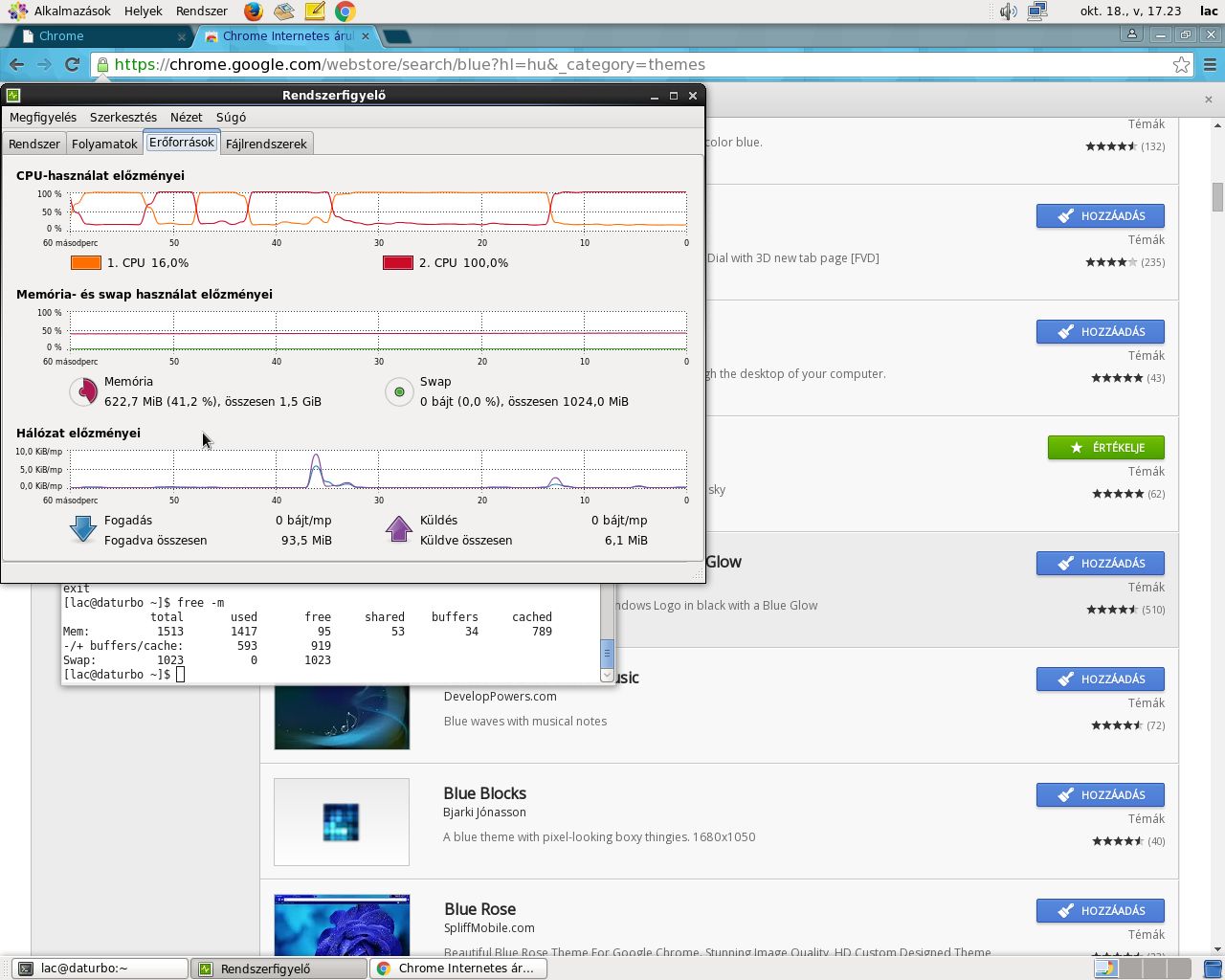Add the Blue Rose theme

click(1101, 911)
